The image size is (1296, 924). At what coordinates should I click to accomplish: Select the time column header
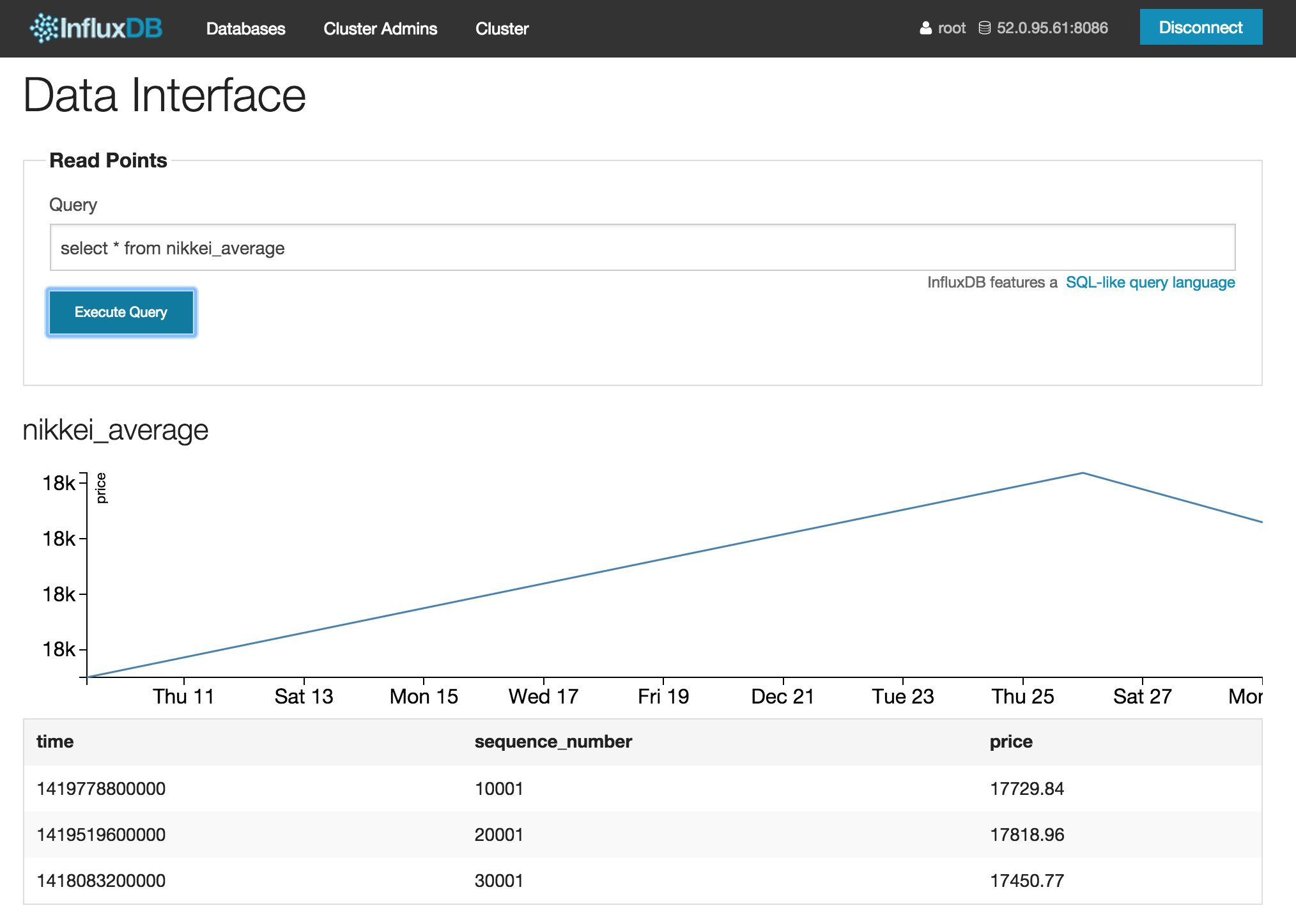pyautogui.click(x=55, y=741)
